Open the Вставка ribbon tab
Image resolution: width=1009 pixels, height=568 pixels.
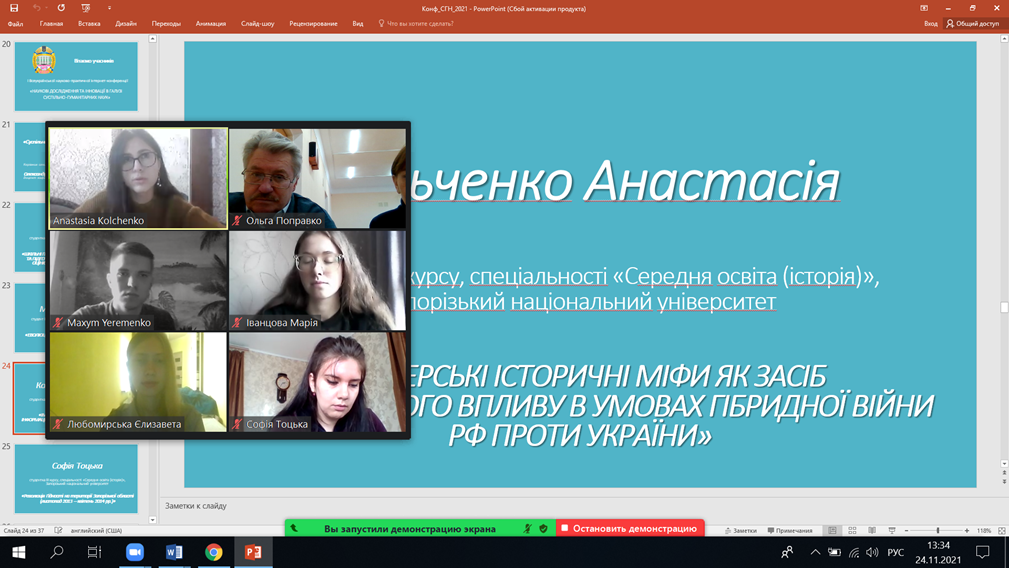89,23
